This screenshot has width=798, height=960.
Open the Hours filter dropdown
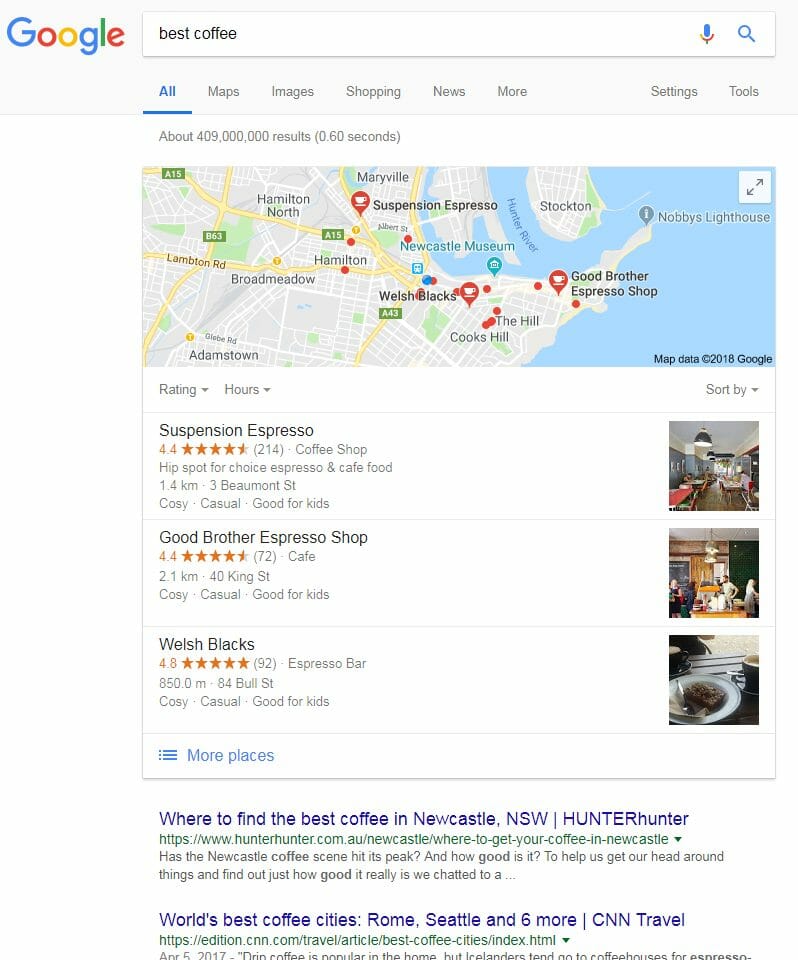point(247,389)
